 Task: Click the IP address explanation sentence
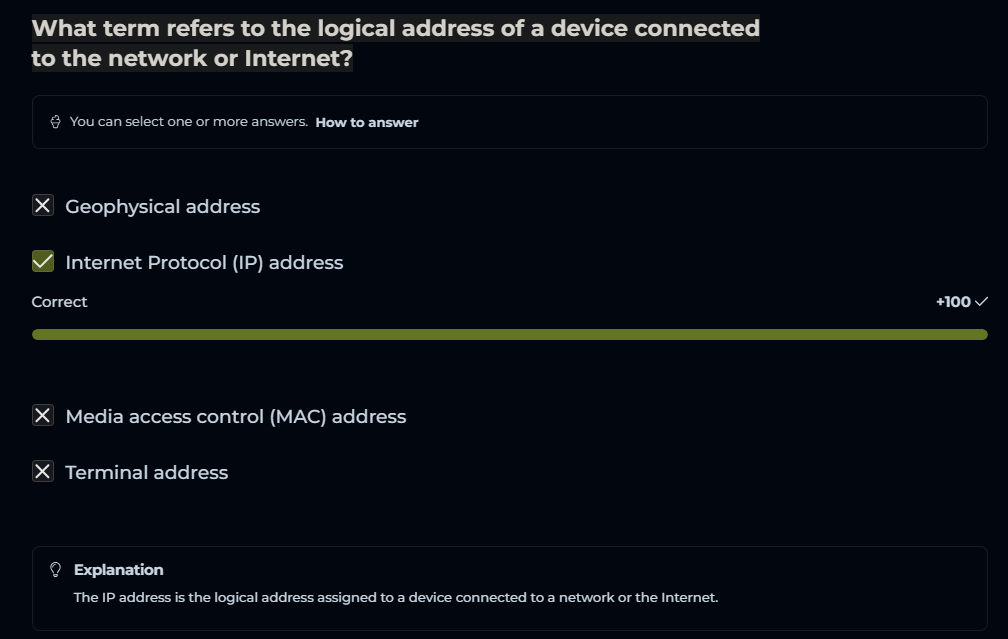click(x=396, y=598)
